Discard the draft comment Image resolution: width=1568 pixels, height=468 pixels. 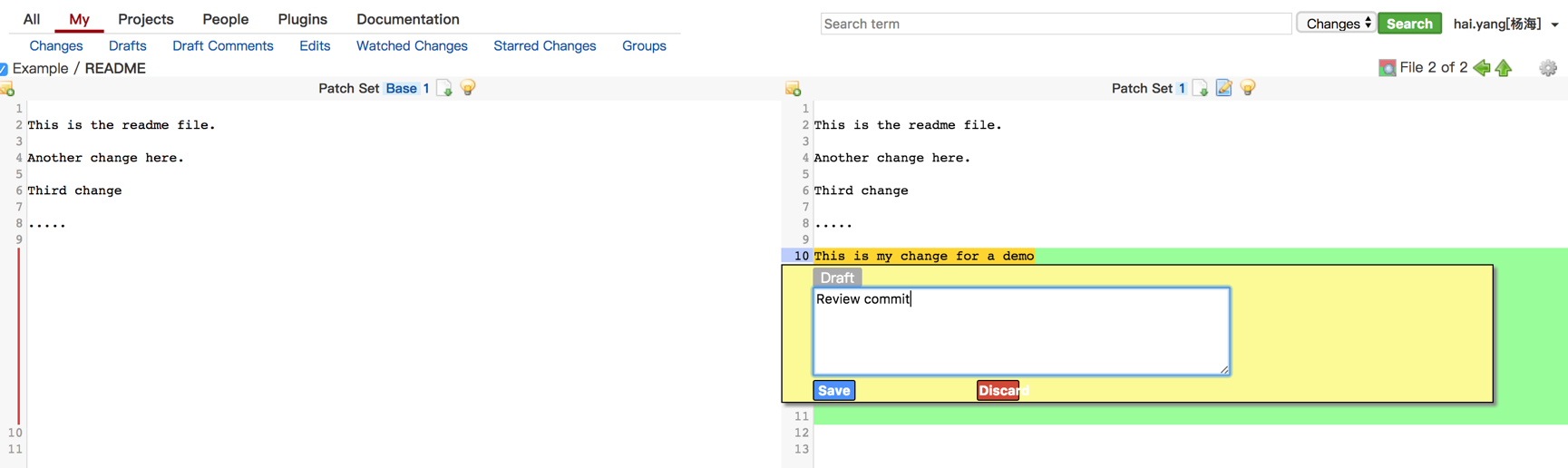coord(998,391)
